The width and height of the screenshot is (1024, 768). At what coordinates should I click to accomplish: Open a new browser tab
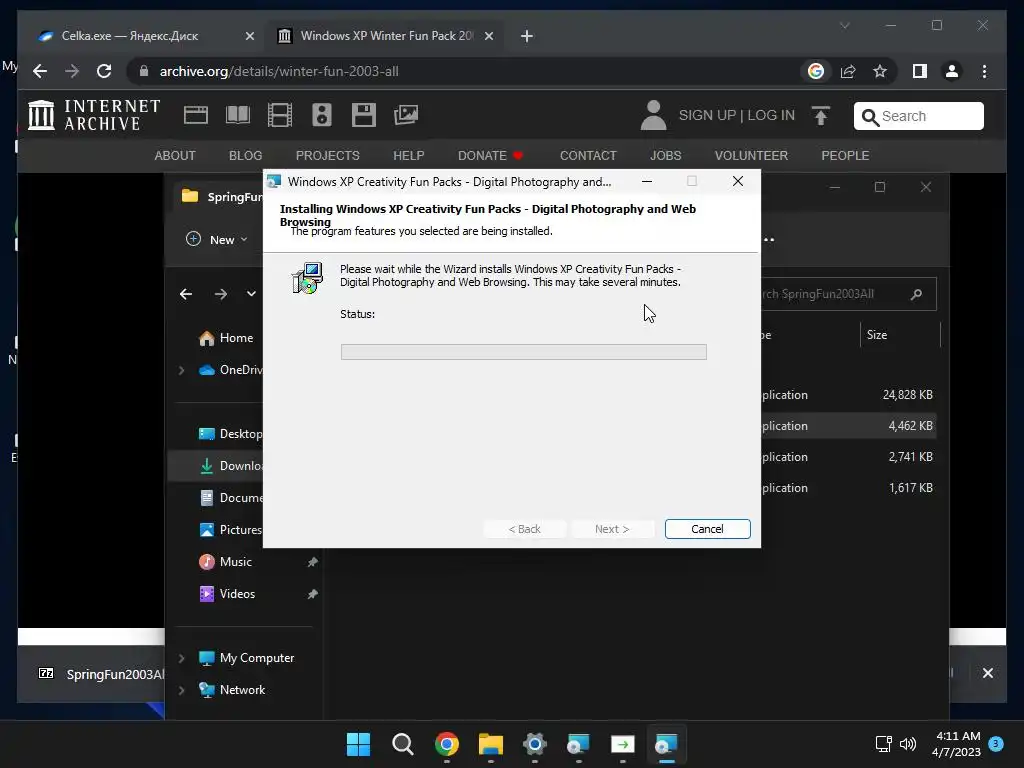click(526, 37)
